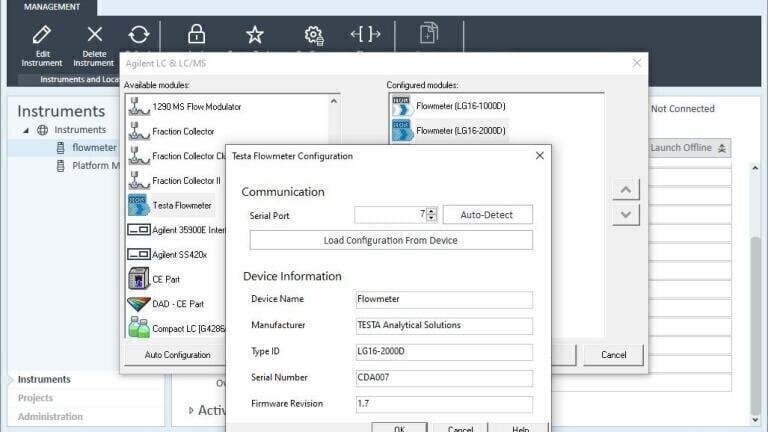Click the Launch Offline button label

tap(681, 148)
